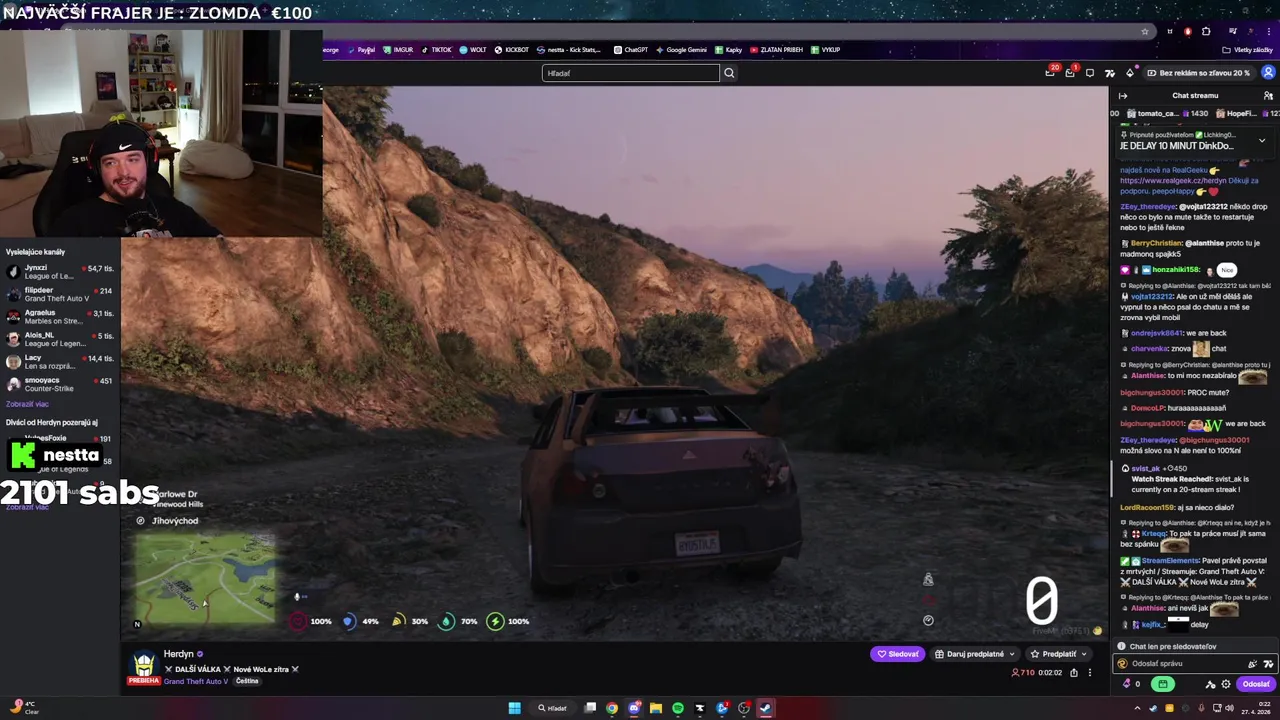
Task: Open Alois_NL channel in sidebar
Action: [x=58, y=339]
